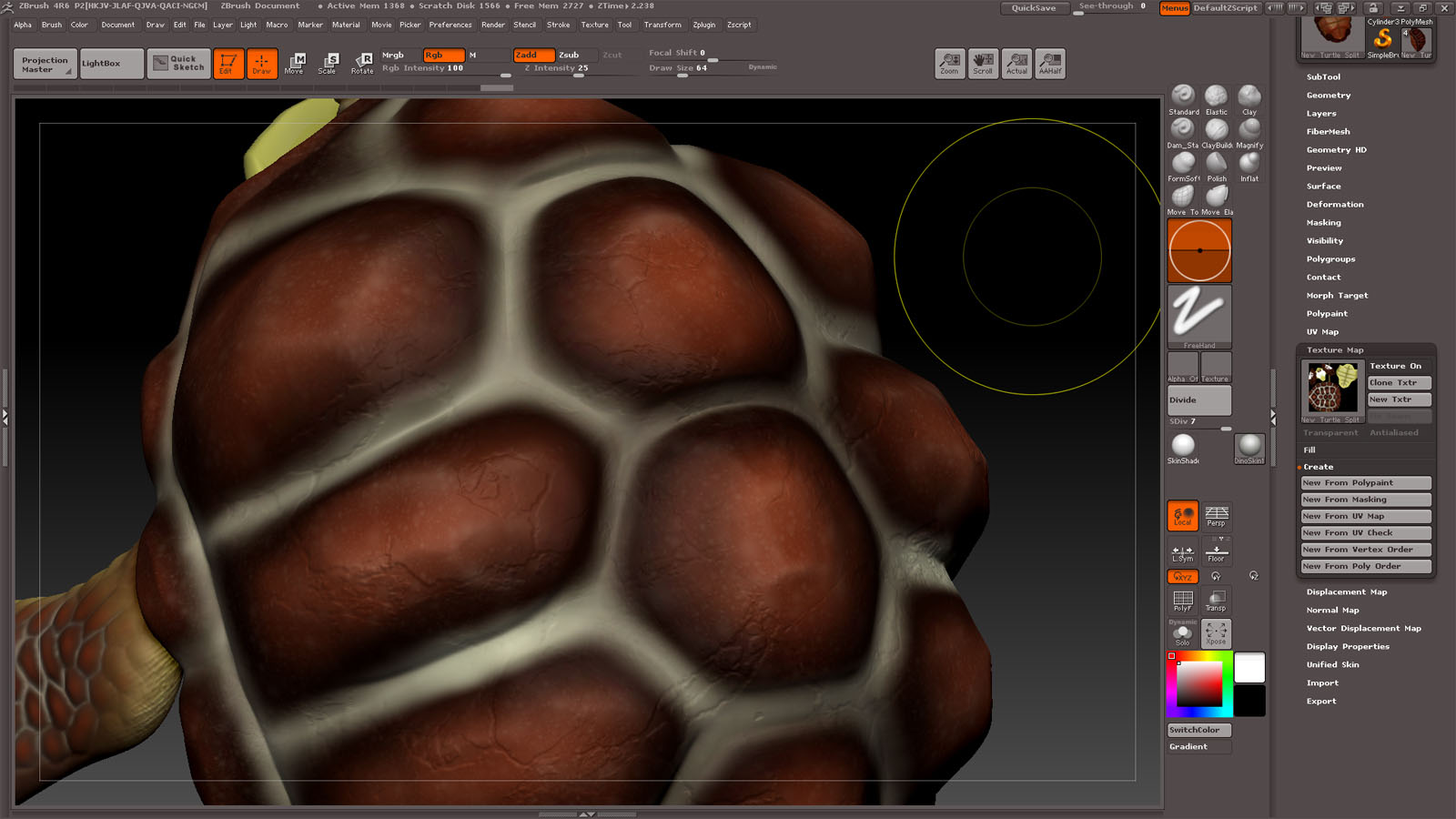Click New From Polypaint button
This screenshot has width=1456, height=819.
point(1366,483)
